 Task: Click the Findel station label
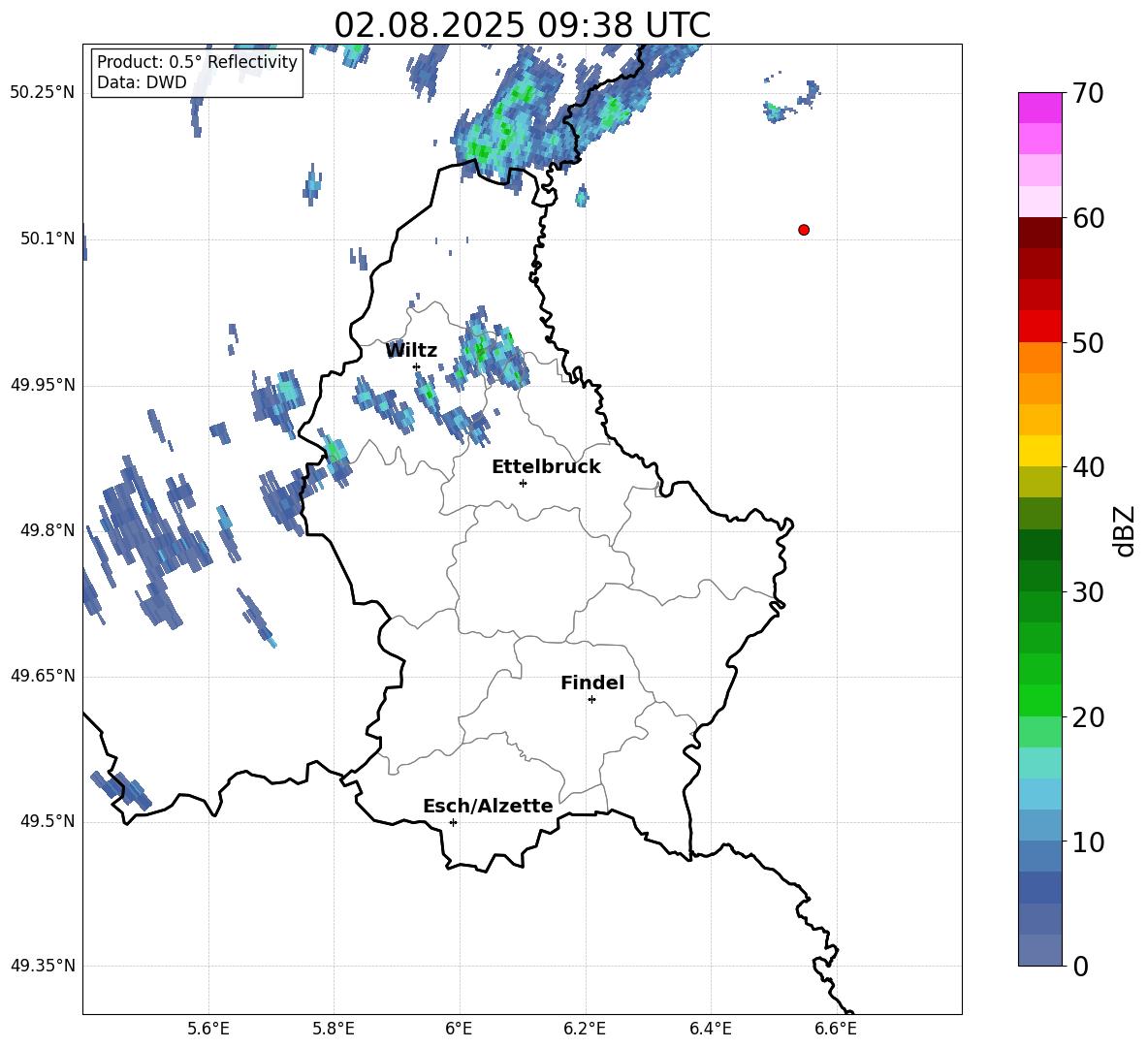click(x=592, y=683)
